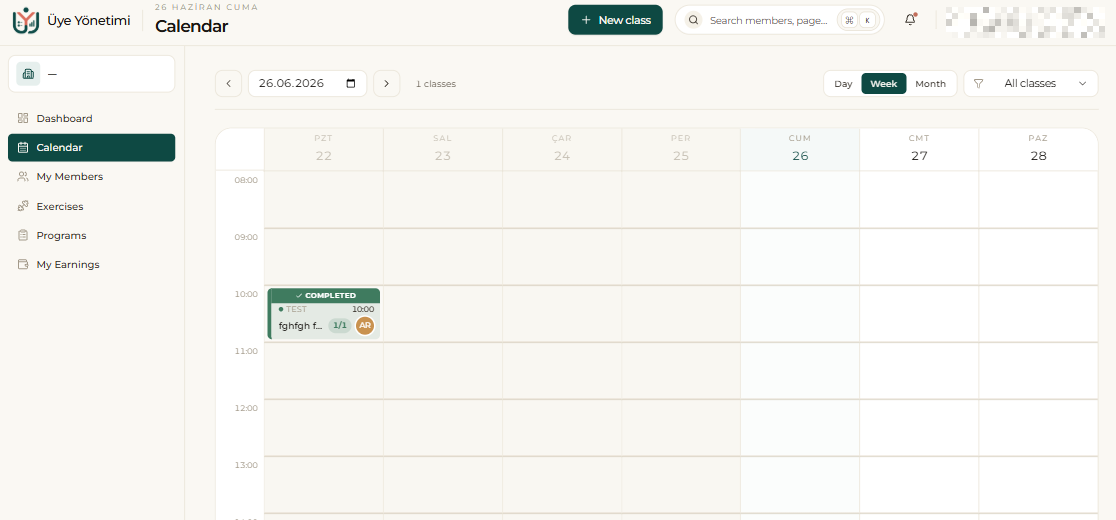Image resolution: width=1116 pixels, height=520 pixels.
Task: Select ÇAR 24 day header
Action: [x=562, y=149]
